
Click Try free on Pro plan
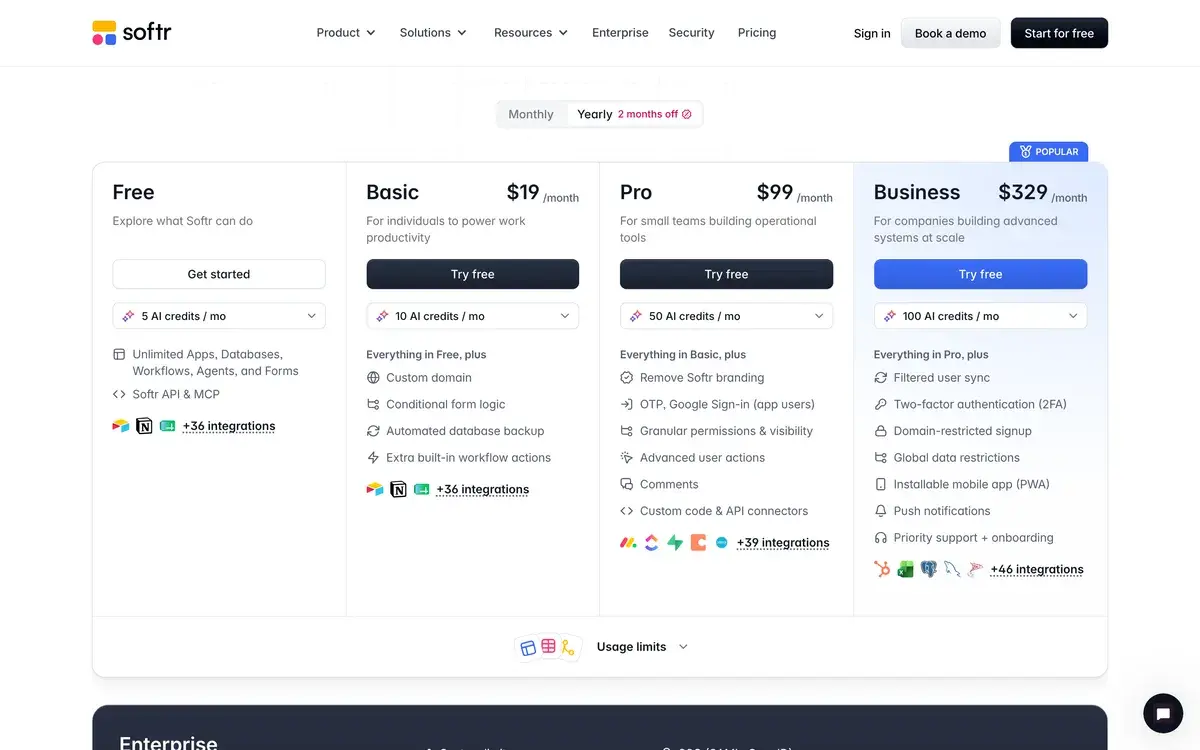pos(726,274)
